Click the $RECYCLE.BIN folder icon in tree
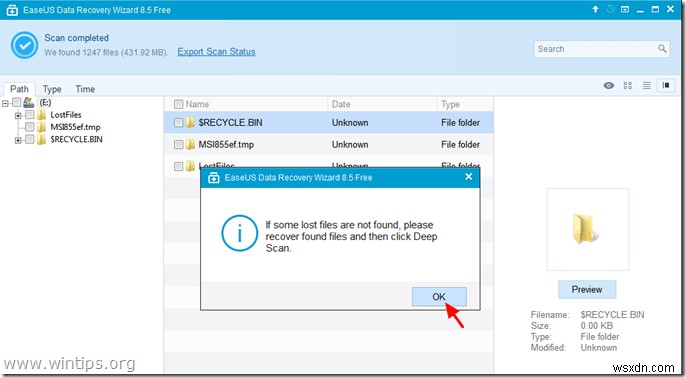686x378 pixels. pos(42,139)
